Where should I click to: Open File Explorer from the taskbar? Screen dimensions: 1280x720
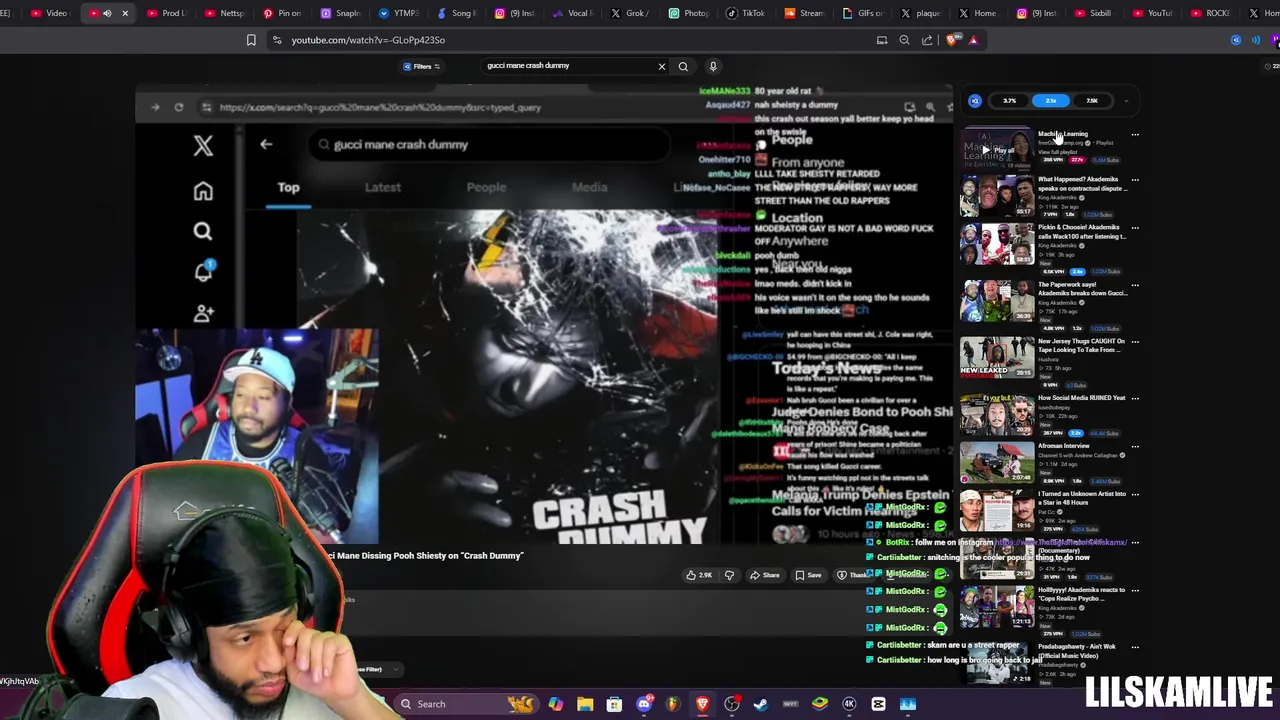tap(585, 704)
